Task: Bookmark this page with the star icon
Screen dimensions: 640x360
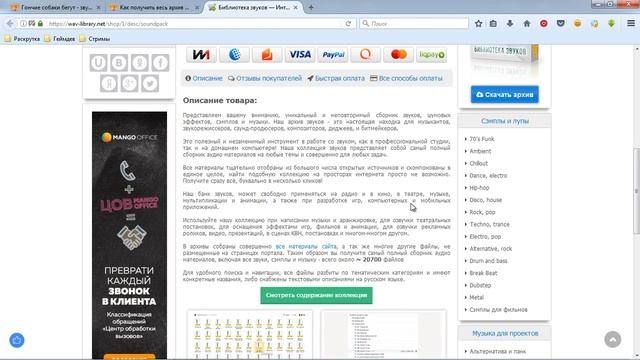Action: [x=478, y=24]
